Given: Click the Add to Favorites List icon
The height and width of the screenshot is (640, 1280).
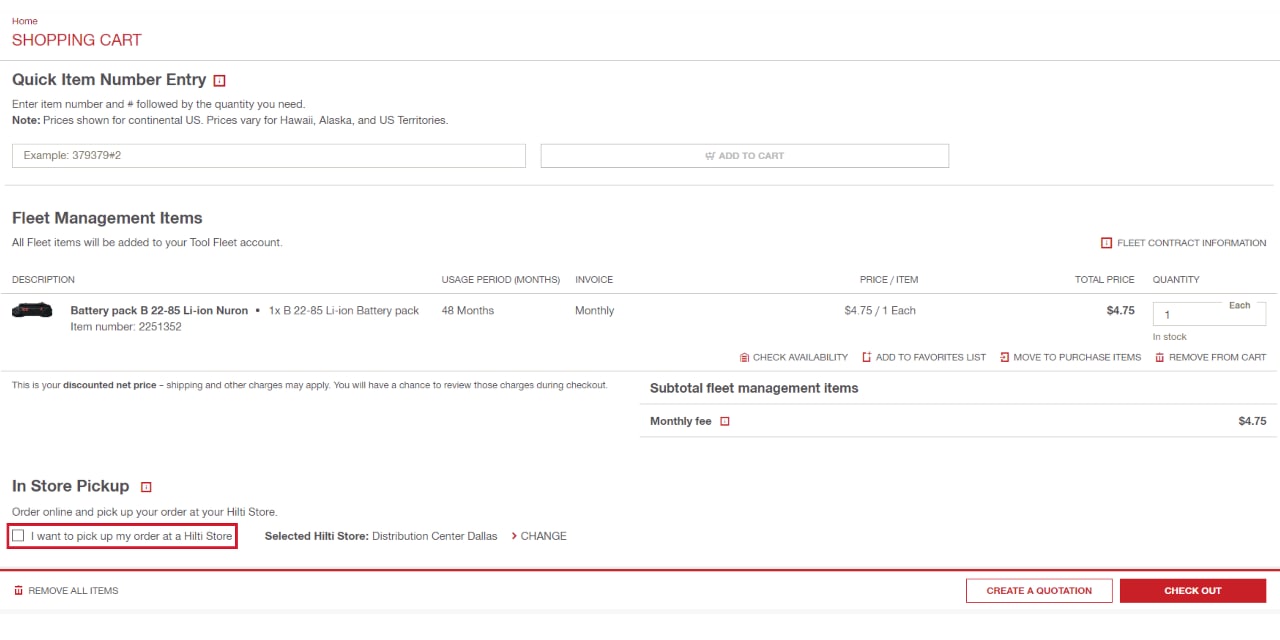Looking at the screenshot, I should 868,357.
